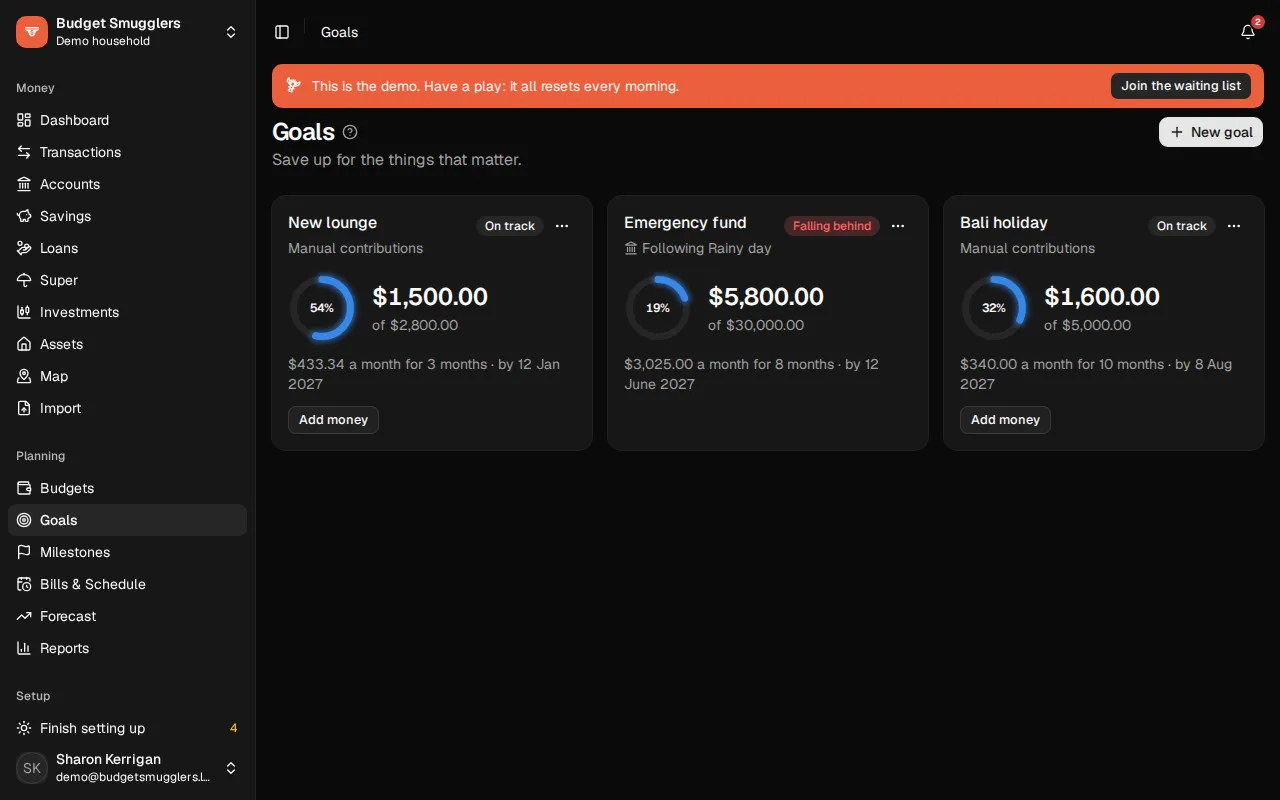Click the Assets house icon
Image resolution: width=1280 pixels, height=800 pixels.
click(24, 344)
